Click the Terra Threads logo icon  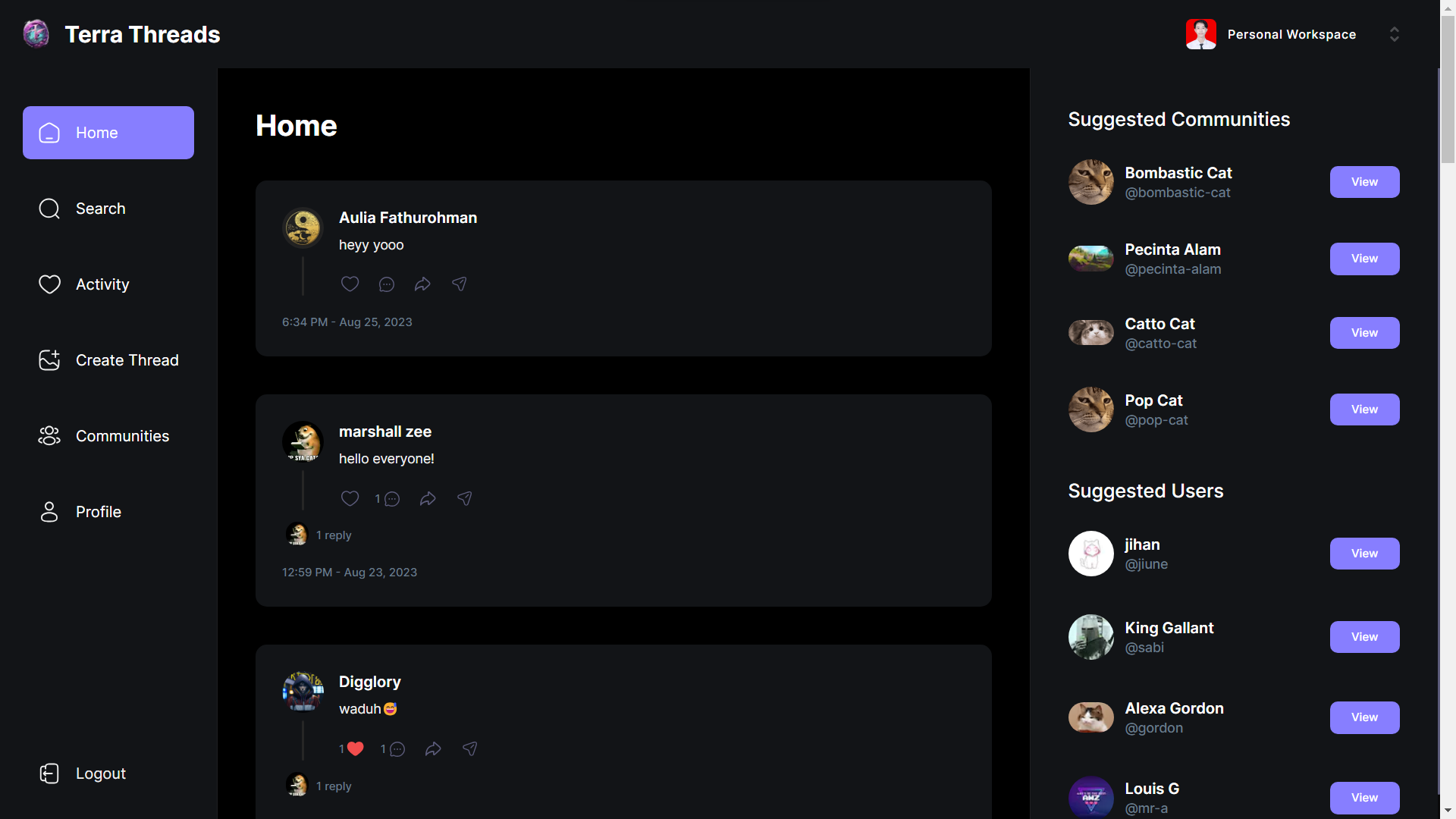[36, 34]
